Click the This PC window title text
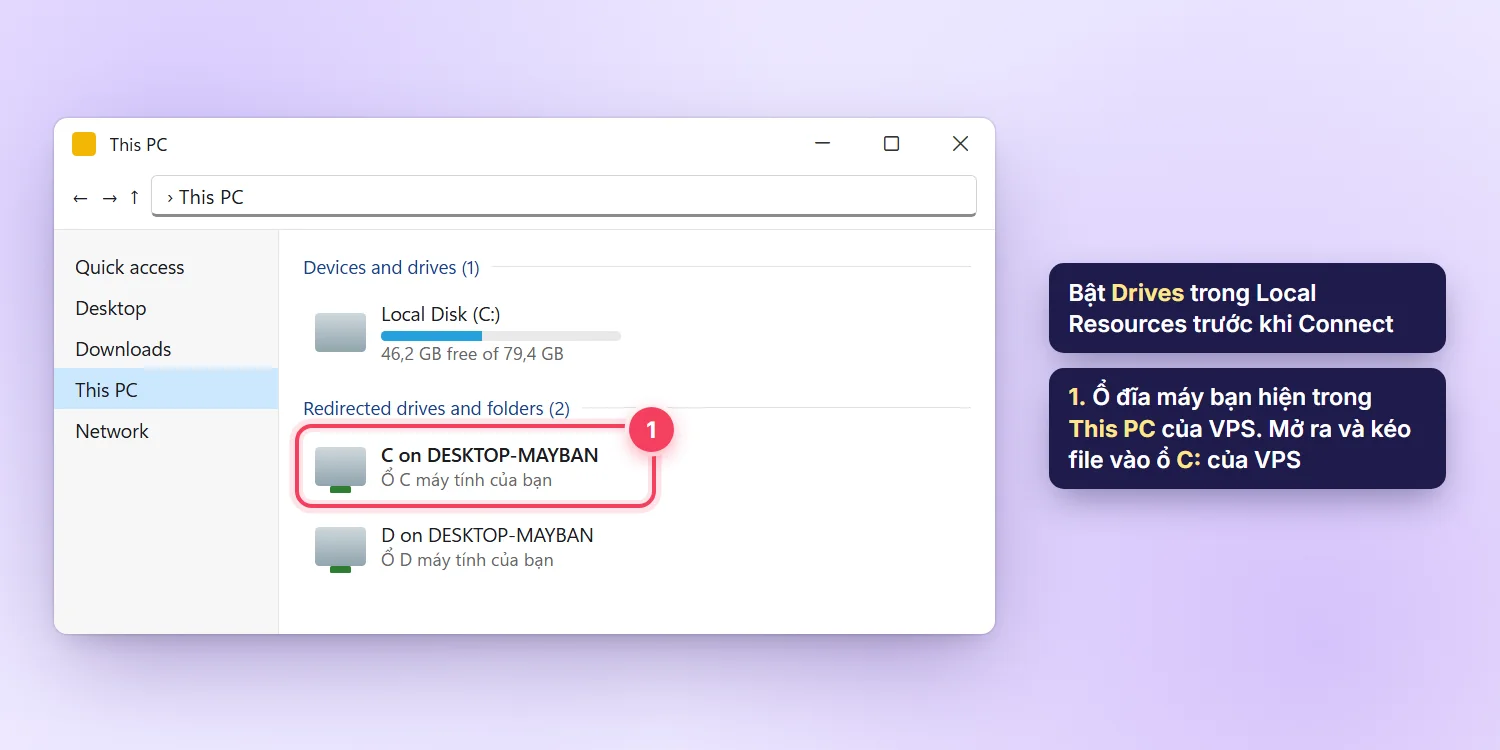Image resolution: width=1500 pixels, height=750 pixels. pyautogui.click(x=138, y=144)
